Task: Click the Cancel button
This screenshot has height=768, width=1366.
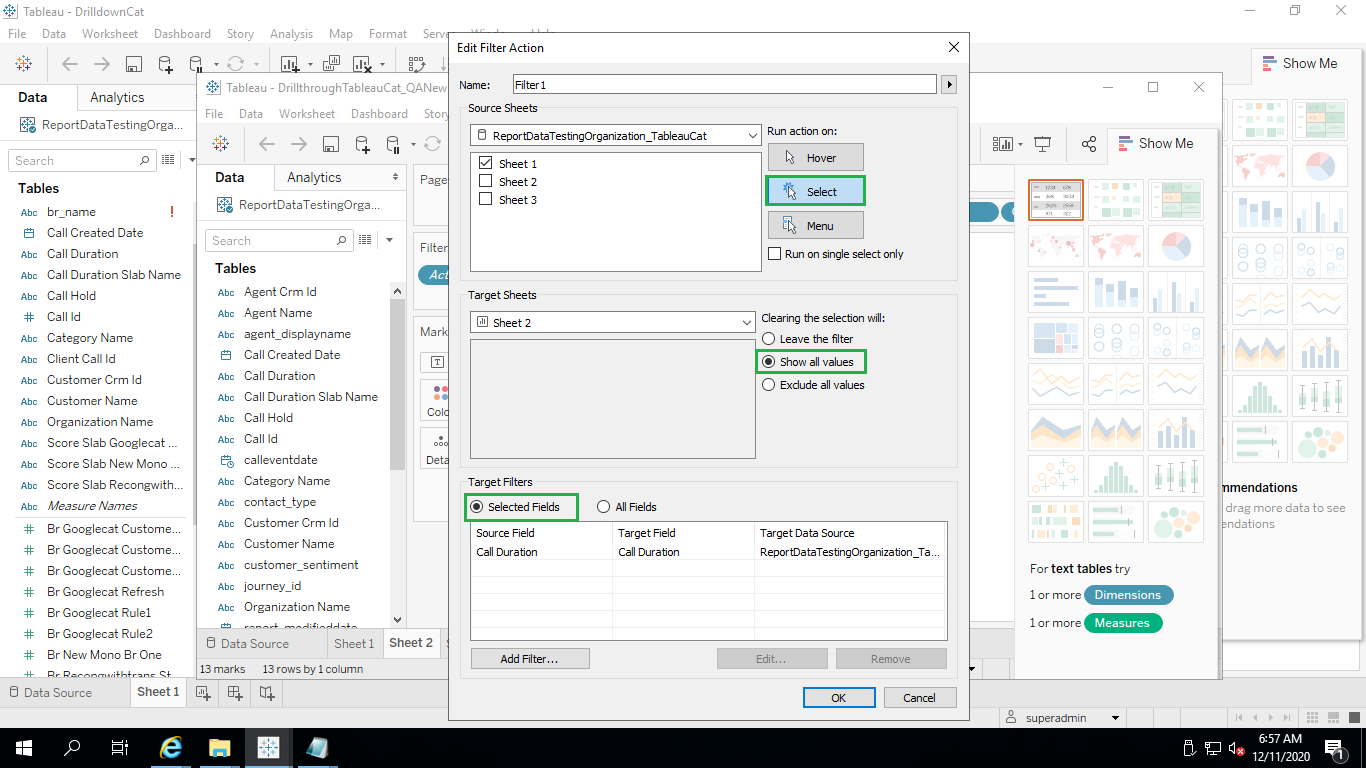Action: [x=919, y=698]
